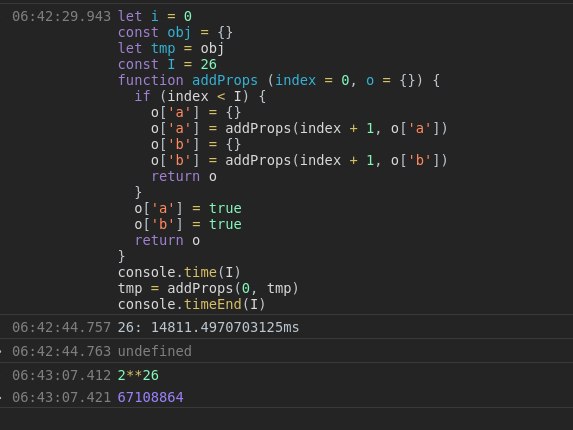Click the result value 67108864
The image size is (573, 430).
click(x=151, y=397)
